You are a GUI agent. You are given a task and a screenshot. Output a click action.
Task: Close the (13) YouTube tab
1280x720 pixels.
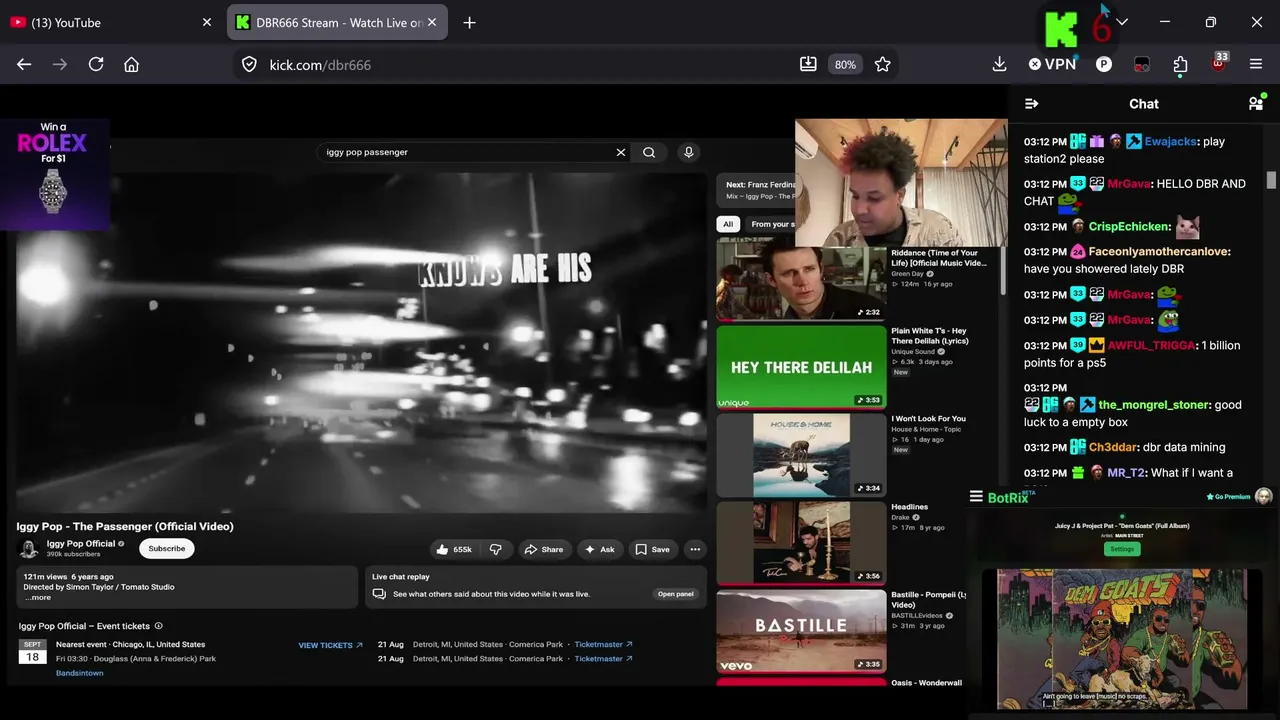(207, 22)
